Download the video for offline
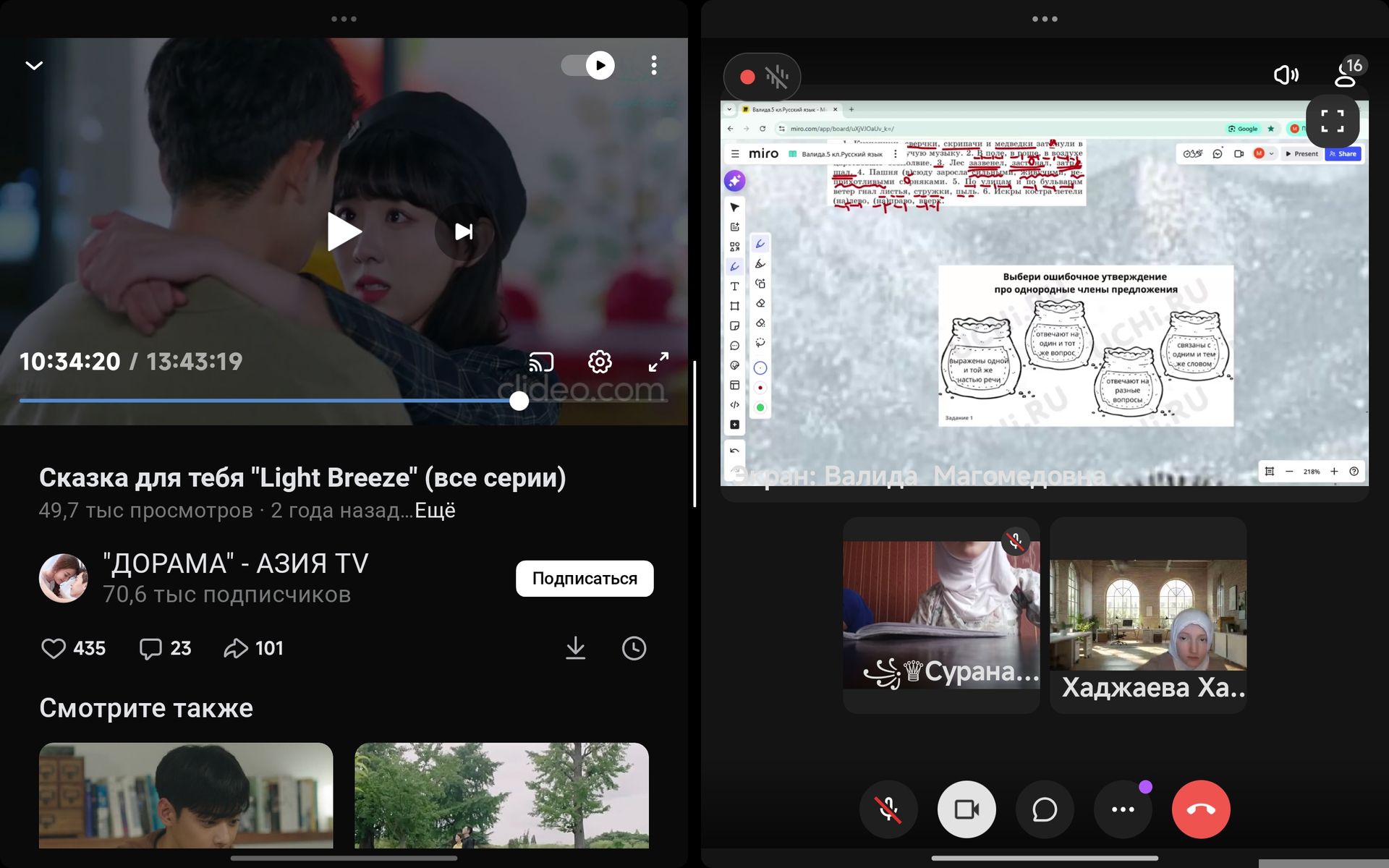 tap(575, 648)
